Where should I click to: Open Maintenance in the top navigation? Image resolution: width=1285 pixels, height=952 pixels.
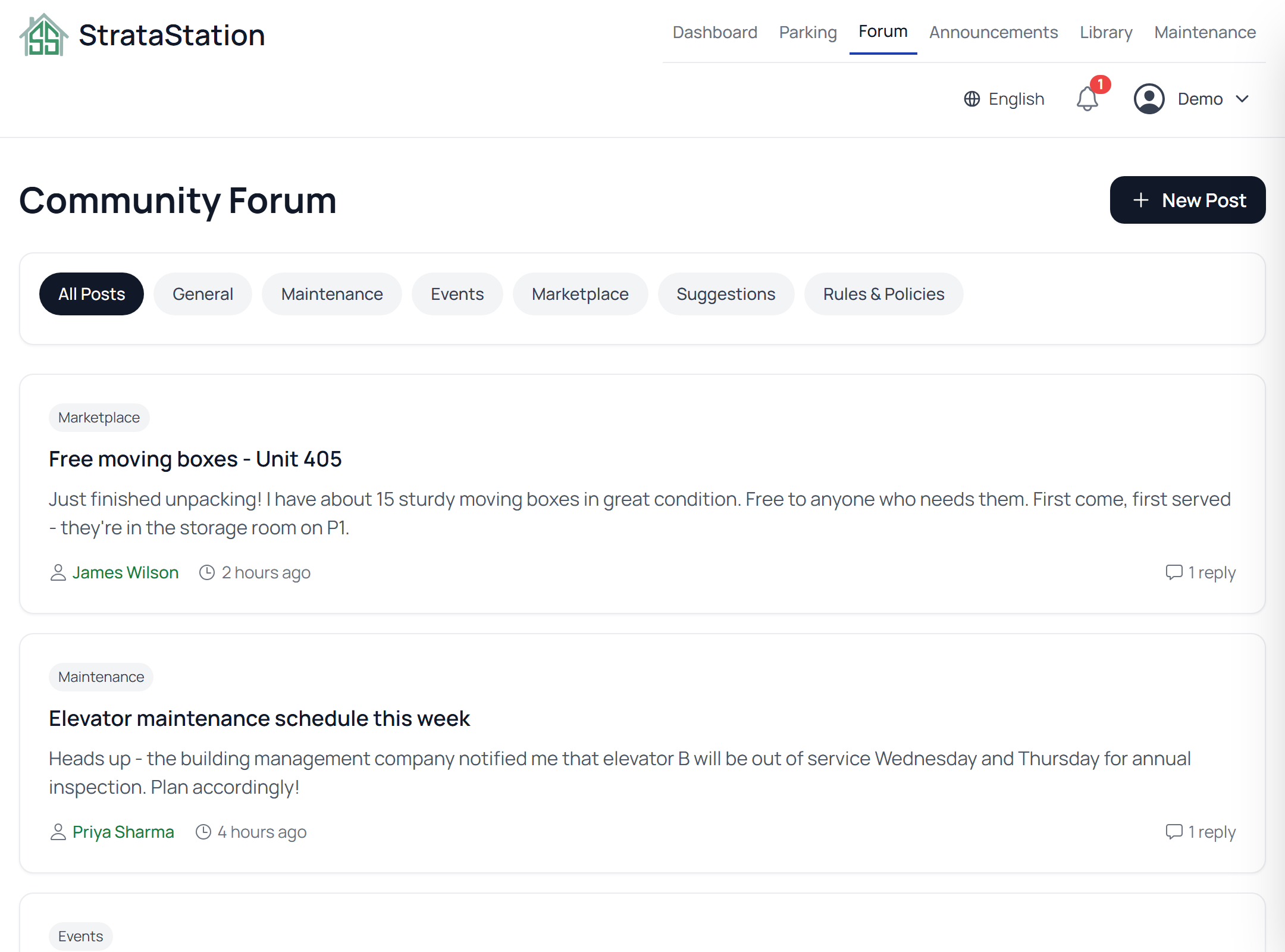click(1205, 32)
